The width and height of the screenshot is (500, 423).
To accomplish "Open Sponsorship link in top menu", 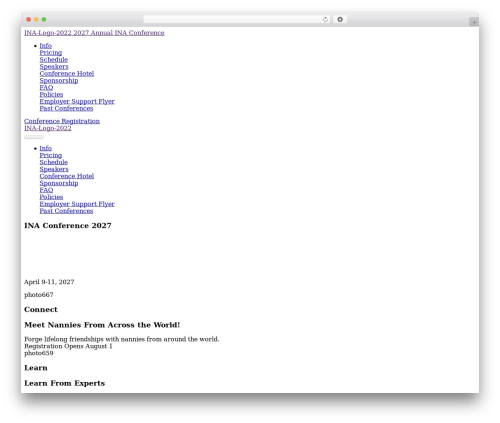I will 59,81.
